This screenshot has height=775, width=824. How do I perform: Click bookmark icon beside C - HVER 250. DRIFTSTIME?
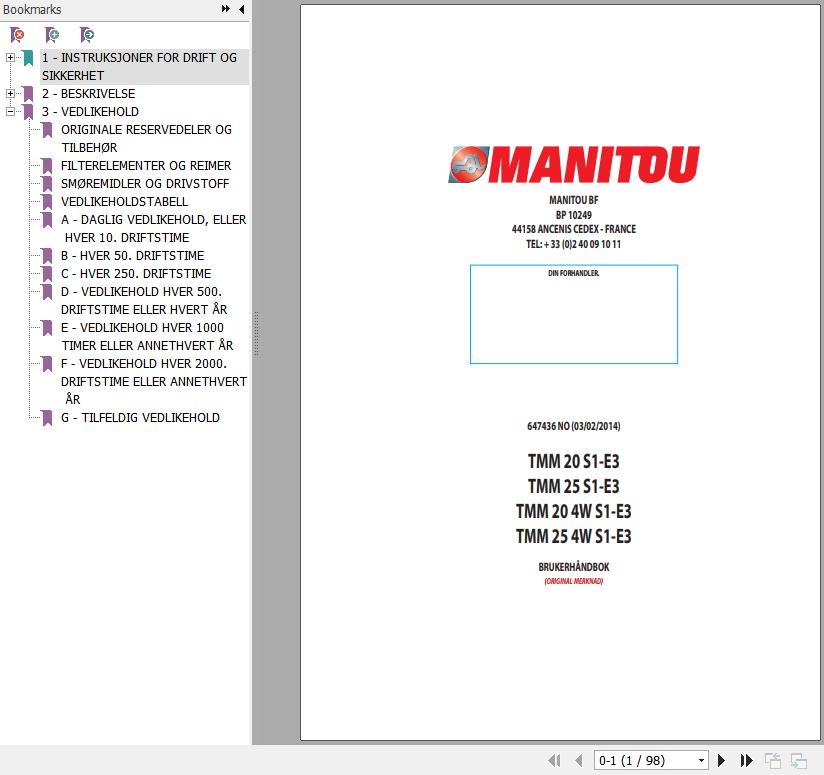coord(47,274)
